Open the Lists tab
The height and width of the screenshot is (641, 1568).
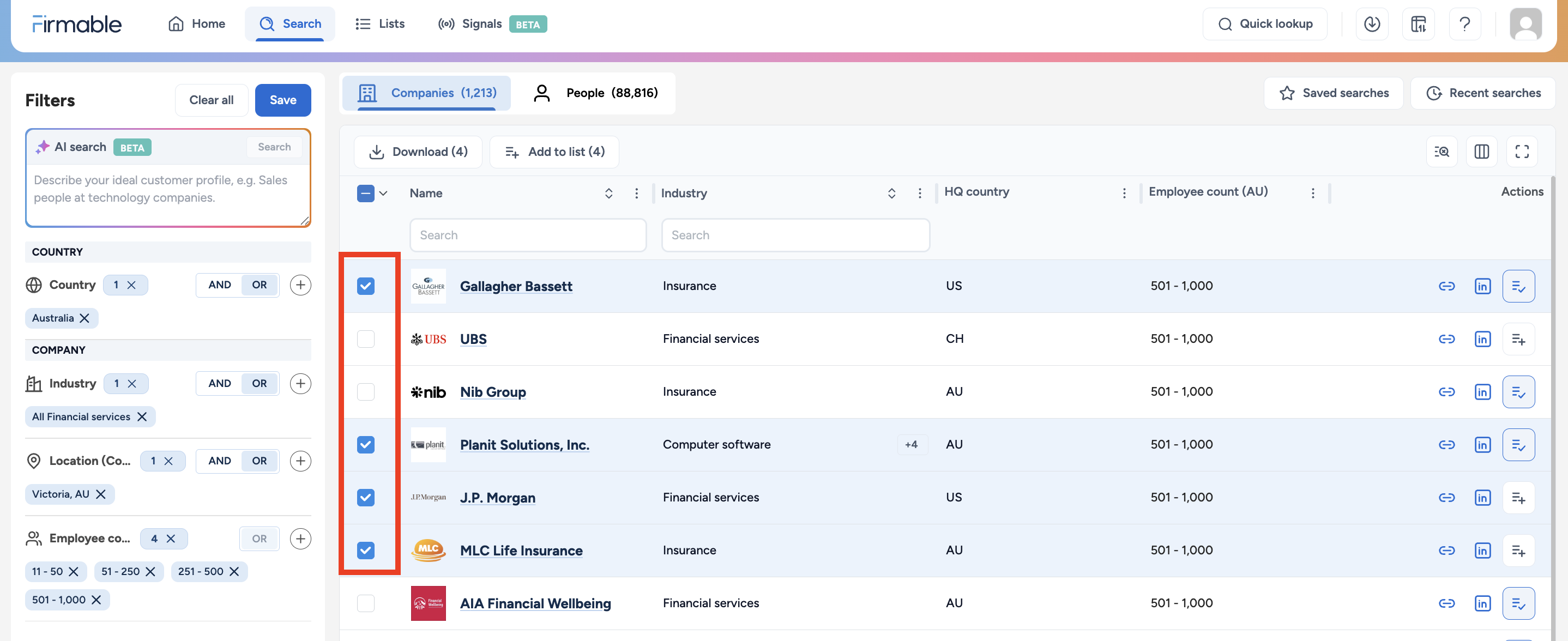(380, 24)
